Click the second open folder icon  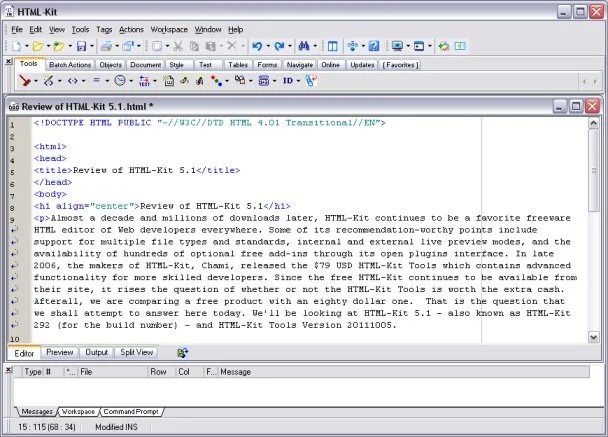tap(59, 46)
